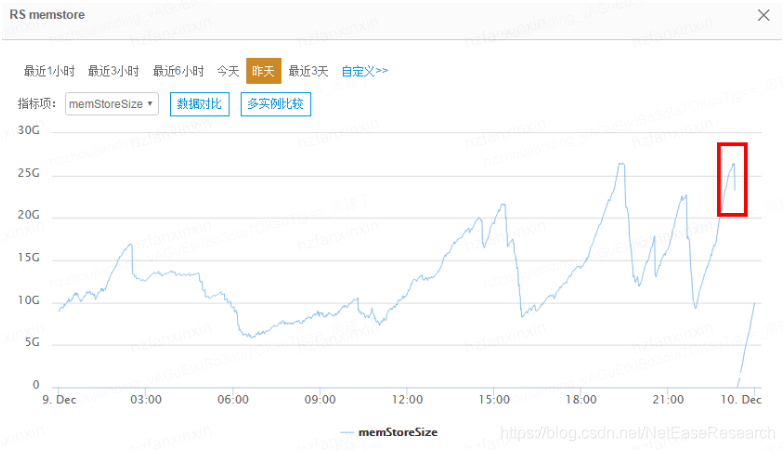The width and height of the screenshot is (784, 451).
Task: Select the 最近1小时 time range
Action: tap(49, 71)
